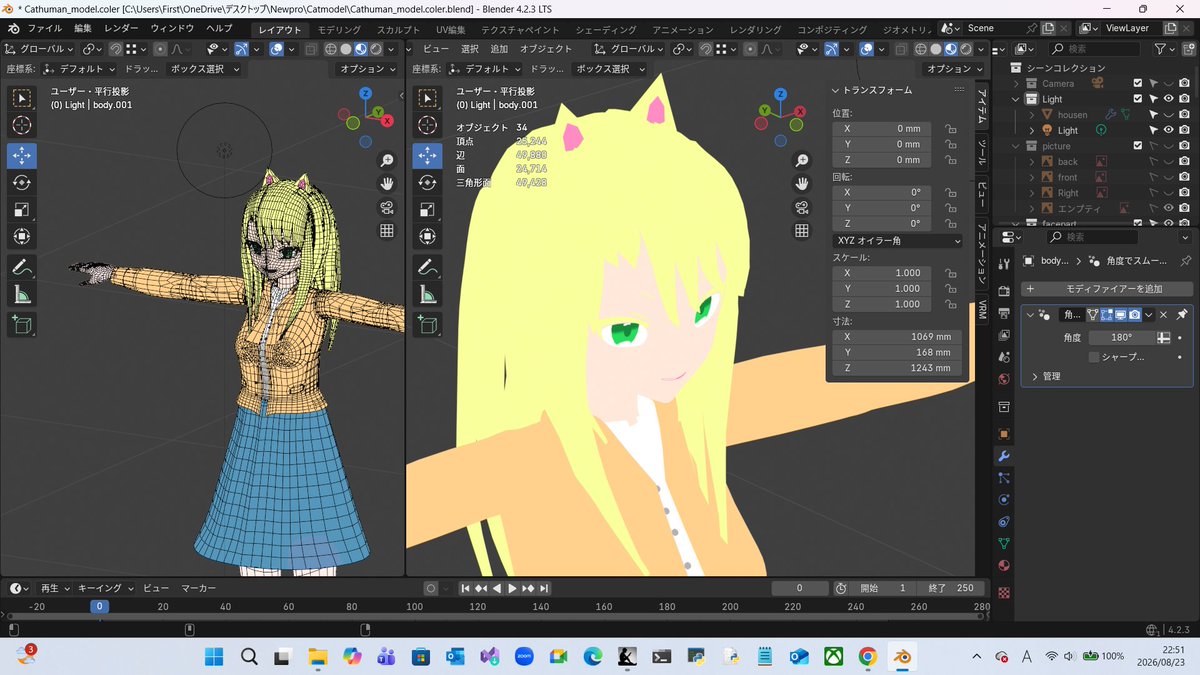
Task: Collapse the Transform panel
Action: (x=836, y=90)
